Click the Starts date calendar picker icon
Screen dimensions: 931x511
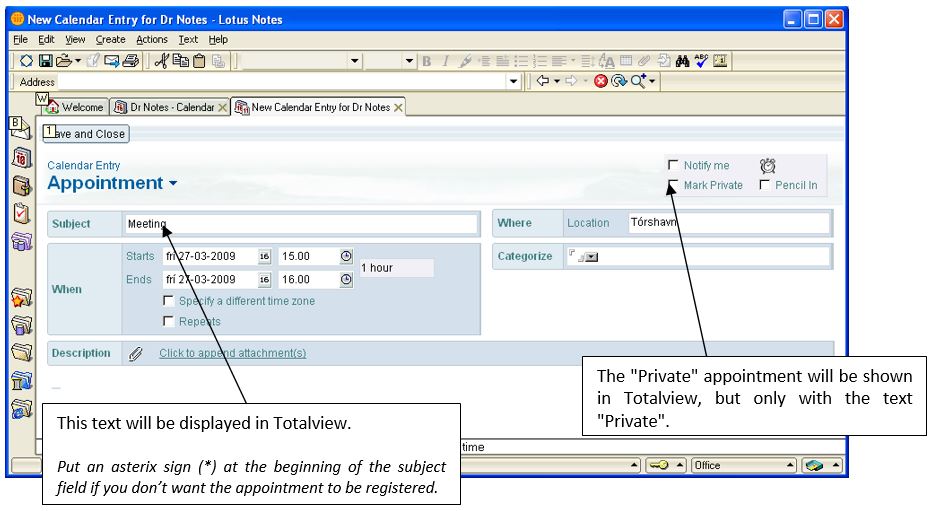click(x=264, y=256)
